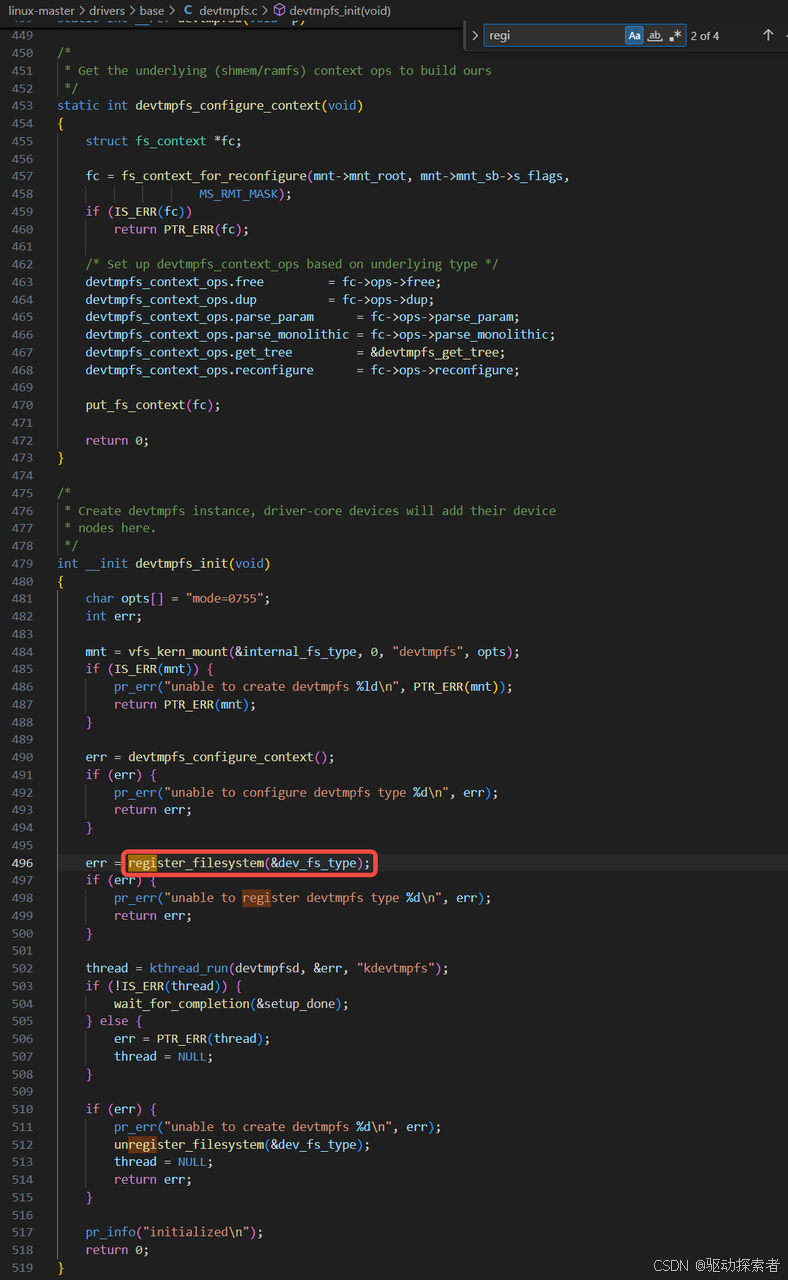Toggle Use Regular Expression in find widget
This screenshot has height=1280, width=788.
click(x=676, y=36)
